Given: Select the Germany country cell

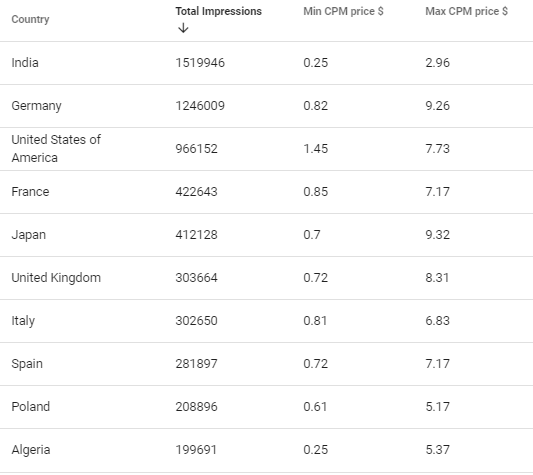Looking at the screenshot, I should pos(36,106).
